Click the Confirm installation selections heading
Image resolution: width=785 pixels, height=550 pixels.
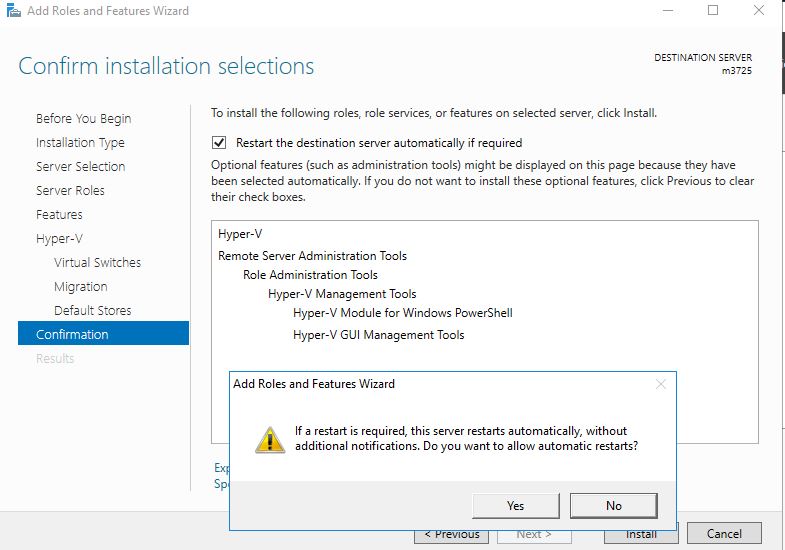[166, 66]
